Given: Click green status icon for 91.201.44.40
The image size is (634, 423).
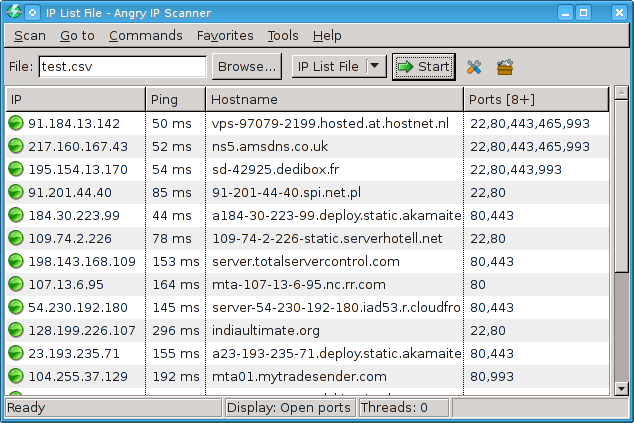Looking at the screenshot, I should click(x=16, y=192).
